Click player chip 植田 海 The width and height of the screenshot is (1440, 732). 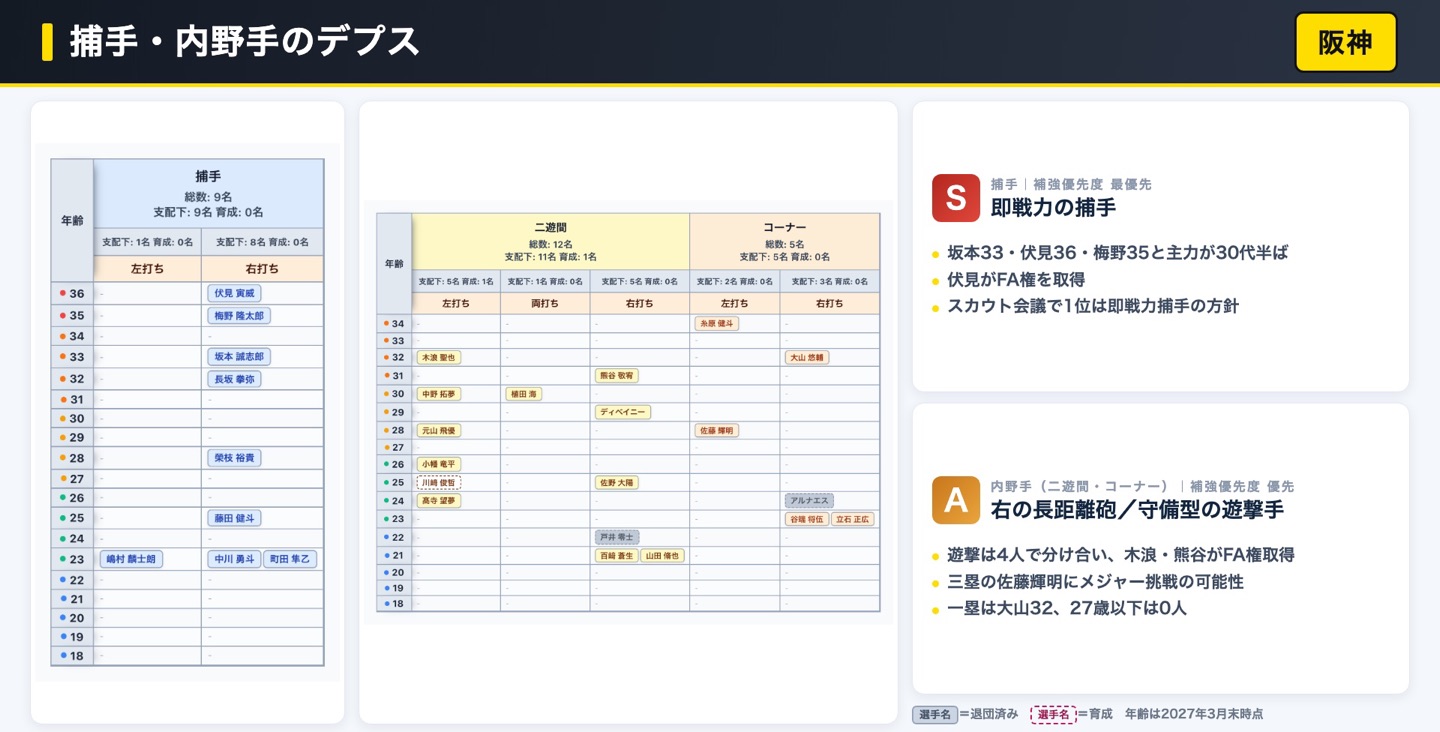coord(524,394)
